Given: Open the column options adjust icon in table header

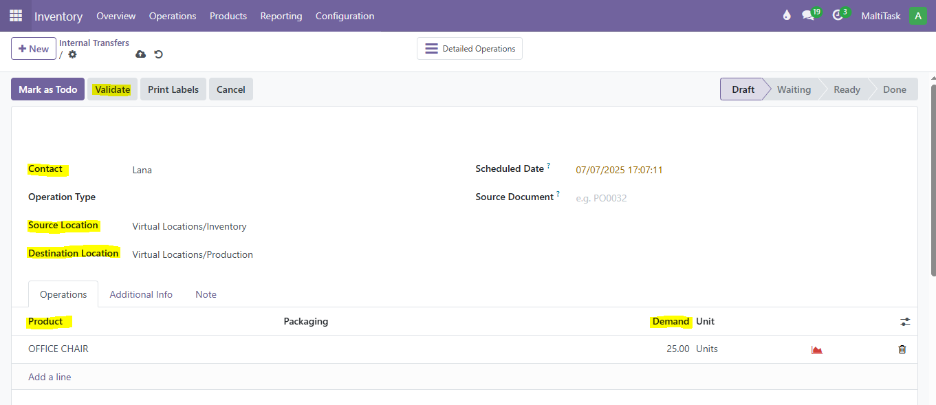Looking at the screenshot, I should pos(904,322).
